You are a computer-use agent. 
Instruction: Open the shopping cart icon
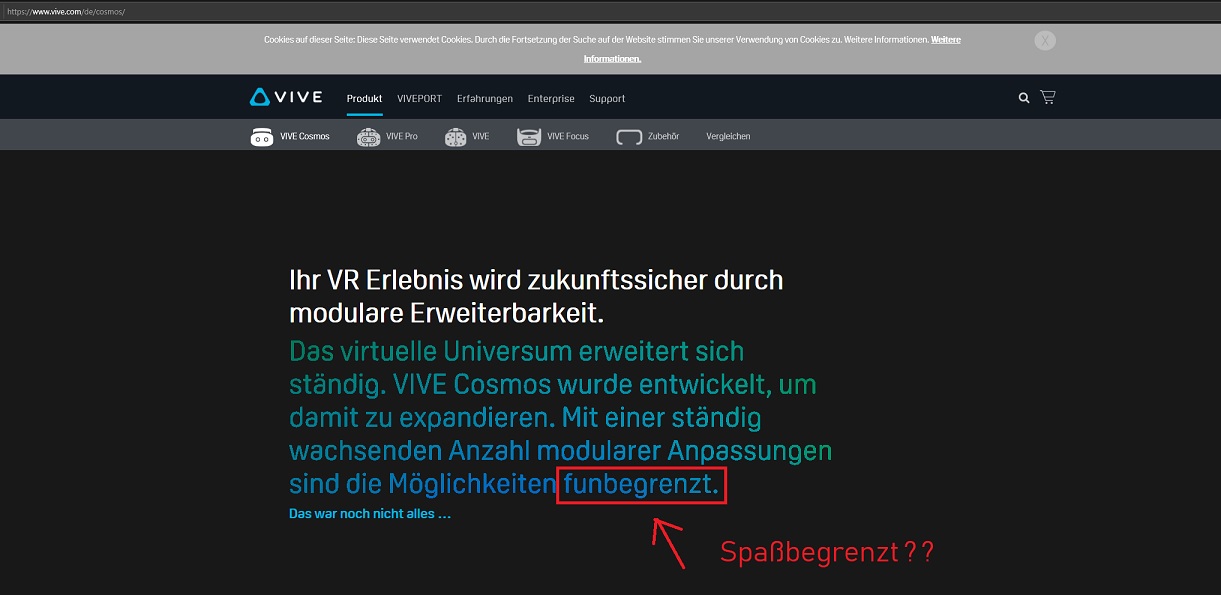point(1048,97)
